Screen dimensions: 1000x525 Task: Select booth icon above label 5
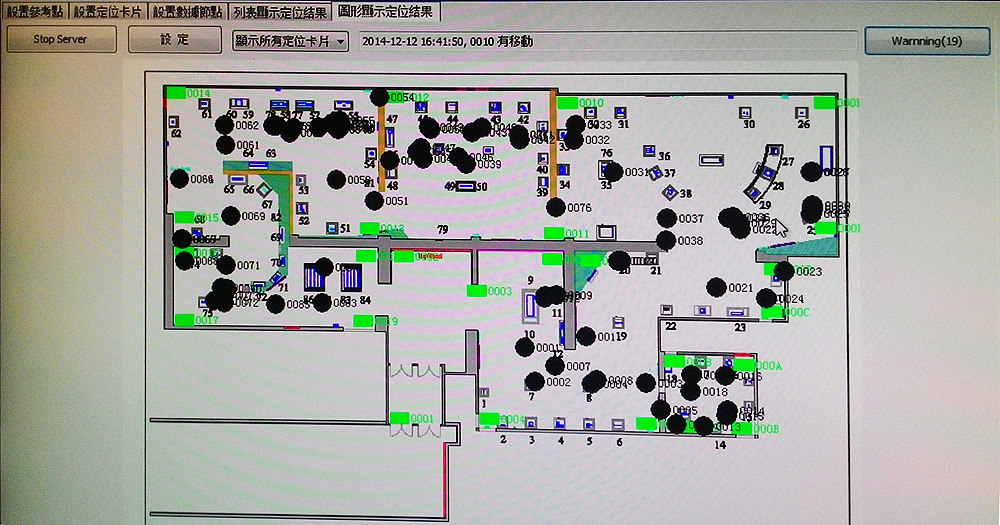[589, 424]
